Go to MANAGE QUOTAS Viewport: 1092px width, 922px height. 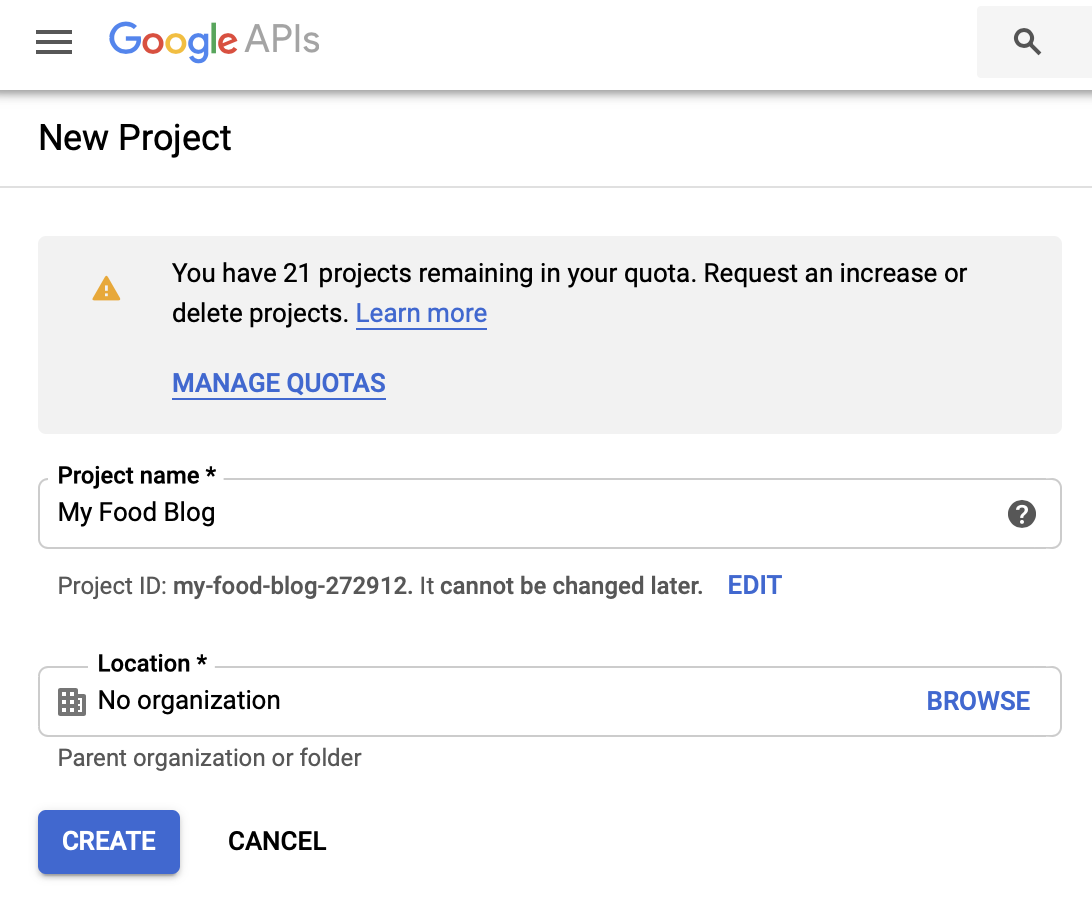[279, 383]
